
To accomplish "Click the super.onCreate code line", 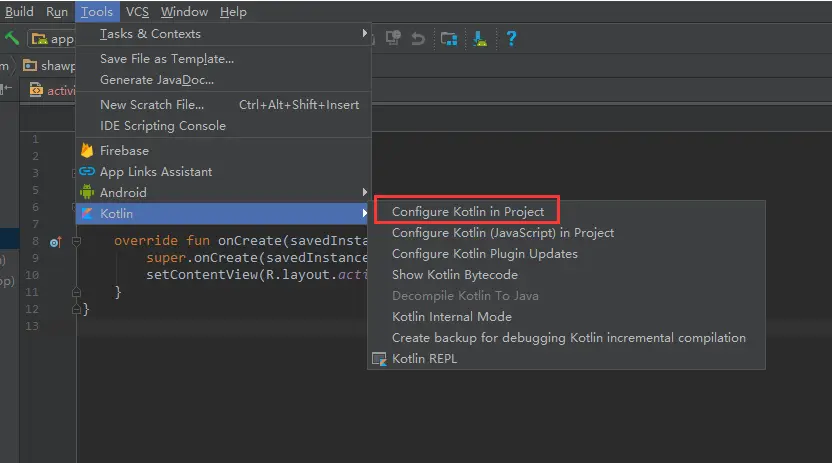I will coord(257,258).
